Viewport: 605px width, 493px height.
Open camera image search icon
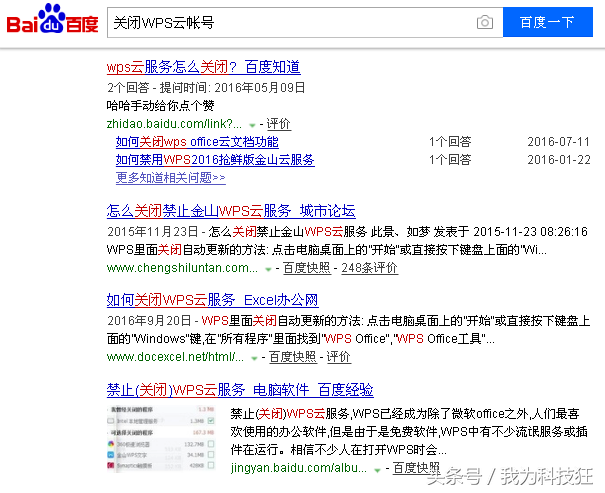click(x=485, y=22)
